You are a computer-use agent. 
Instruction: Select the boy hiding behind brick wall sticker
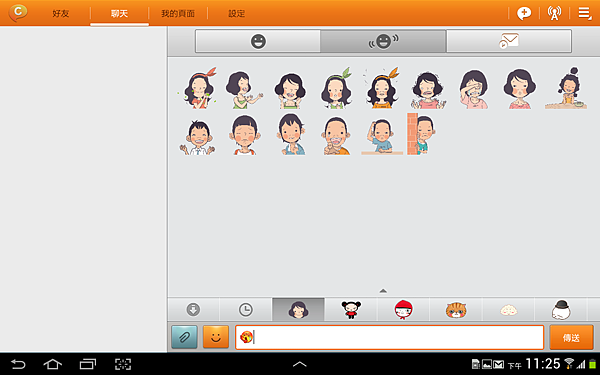point(421,134)
